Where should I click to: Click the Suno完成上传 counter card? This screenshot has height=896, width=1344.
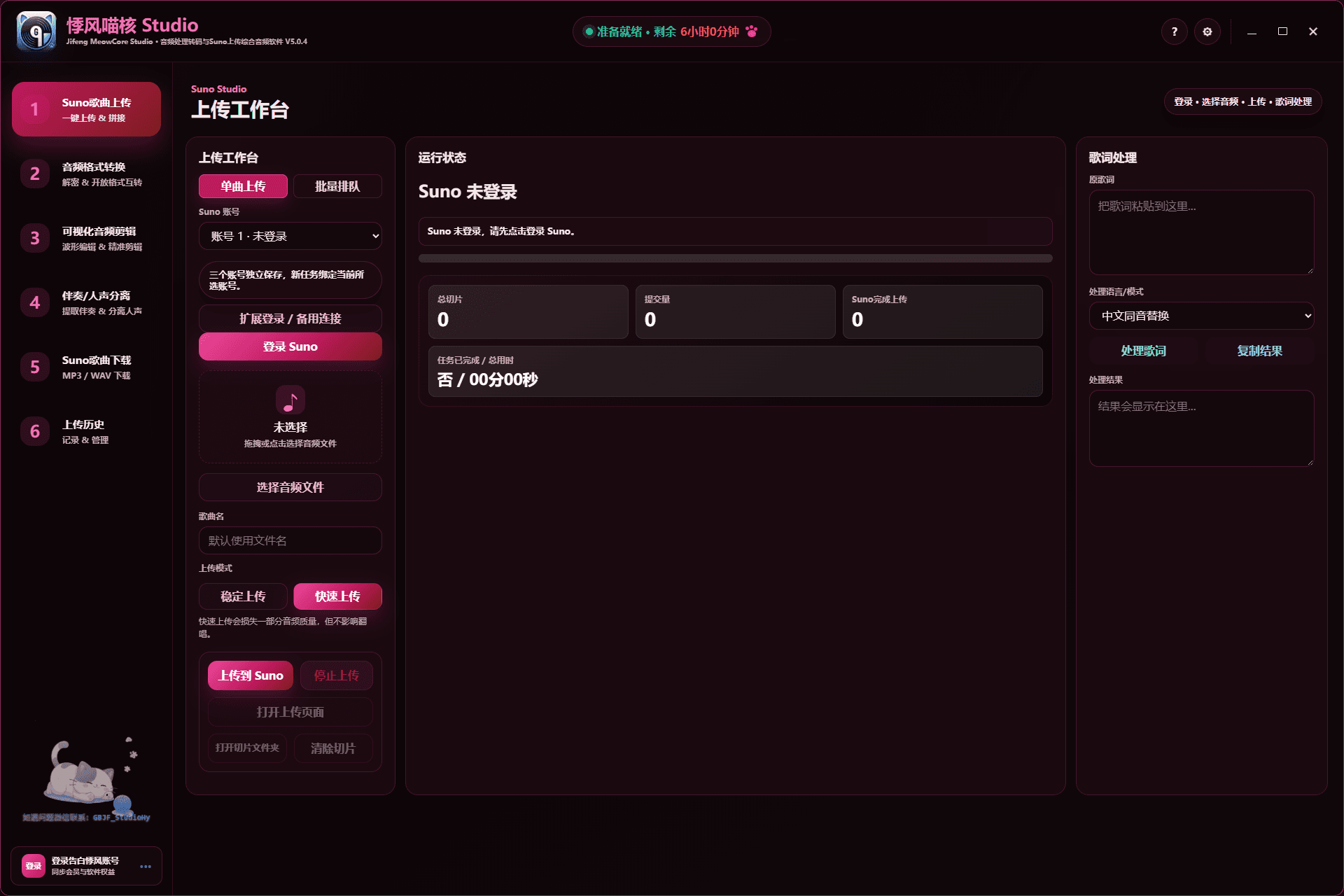pyautogui.click(x=942, y=311)
